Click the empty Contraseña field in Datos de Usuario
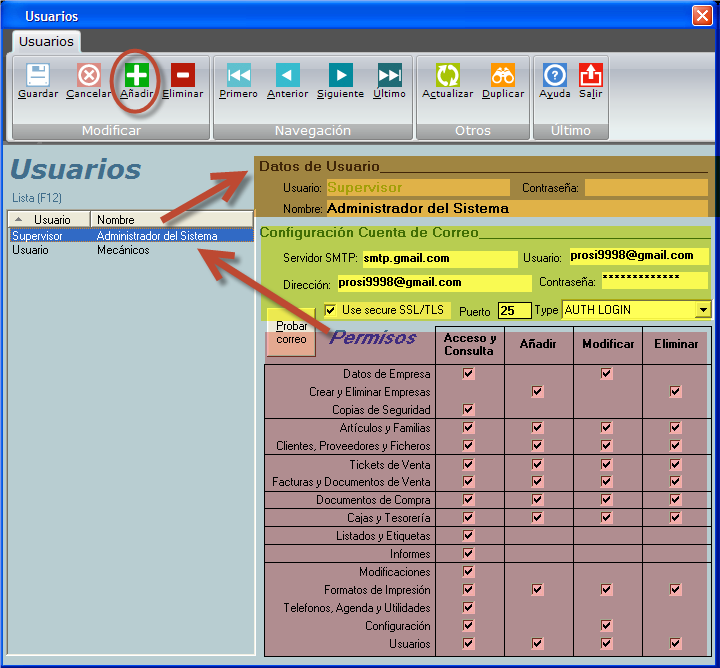Viewport: 720px width, 668px height. 646,187
